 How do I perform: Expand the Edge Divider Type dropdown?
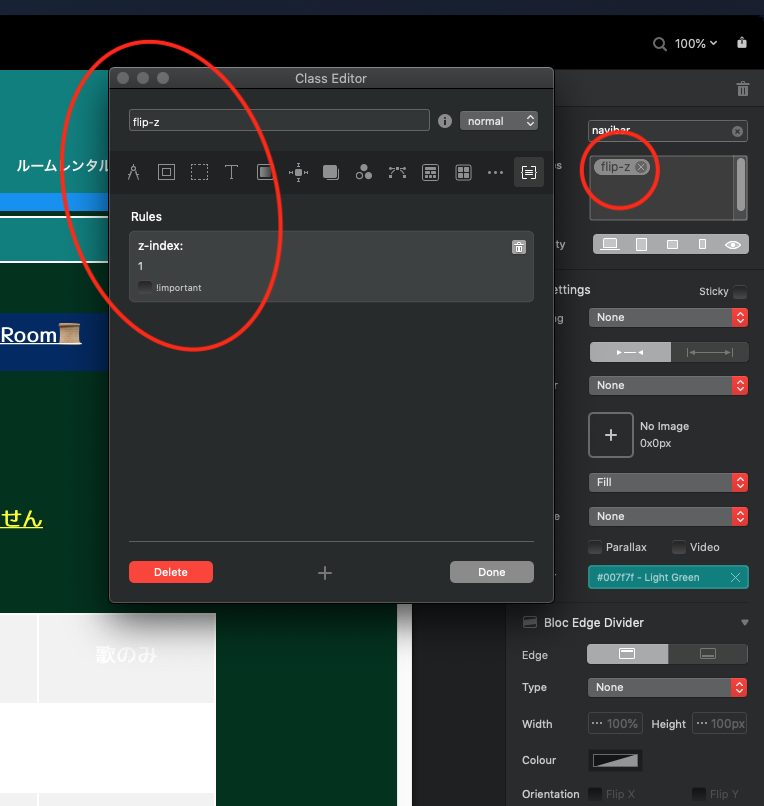pos(667,687)
